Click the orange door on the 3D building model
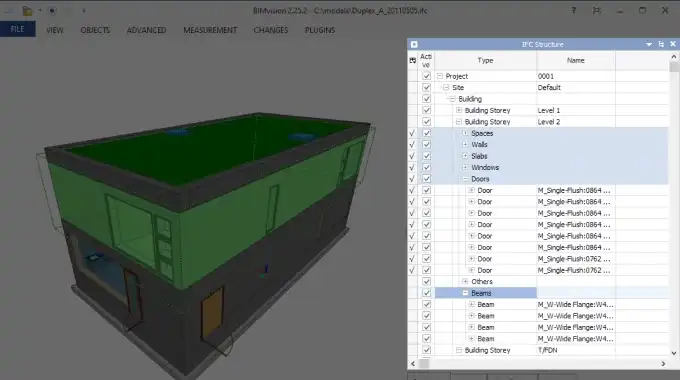The width and height of the screenshot is (680, 380). point(212,313)
